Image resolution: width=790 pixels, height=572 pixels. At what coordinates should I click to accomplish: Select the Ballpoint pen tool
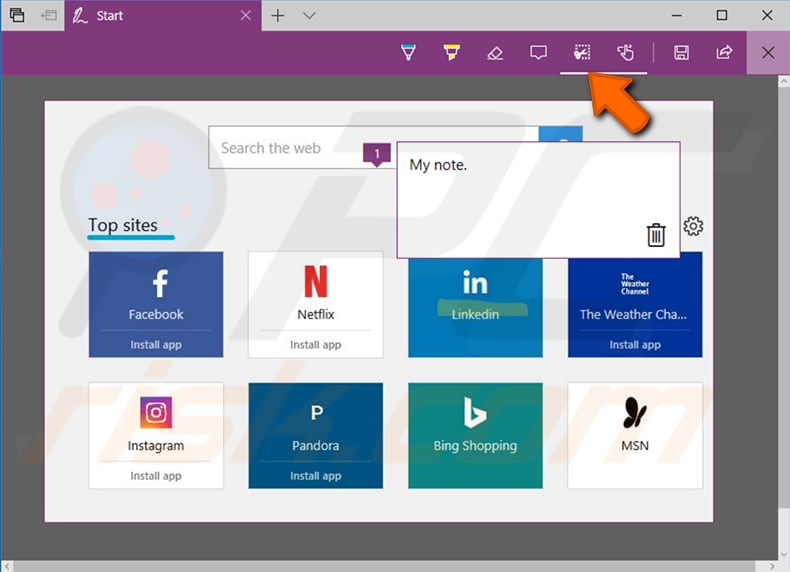coord(408,52)
